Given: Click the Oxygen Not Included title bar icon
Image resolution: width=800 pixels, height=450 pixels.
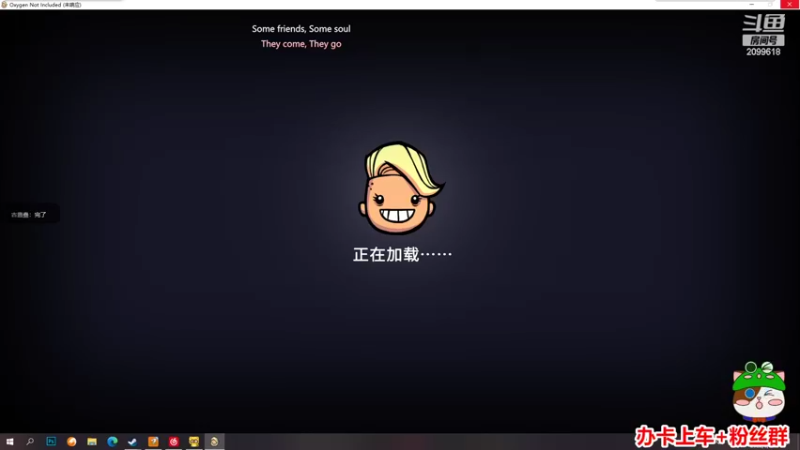Looking at the screenshot, I should 4,5.
